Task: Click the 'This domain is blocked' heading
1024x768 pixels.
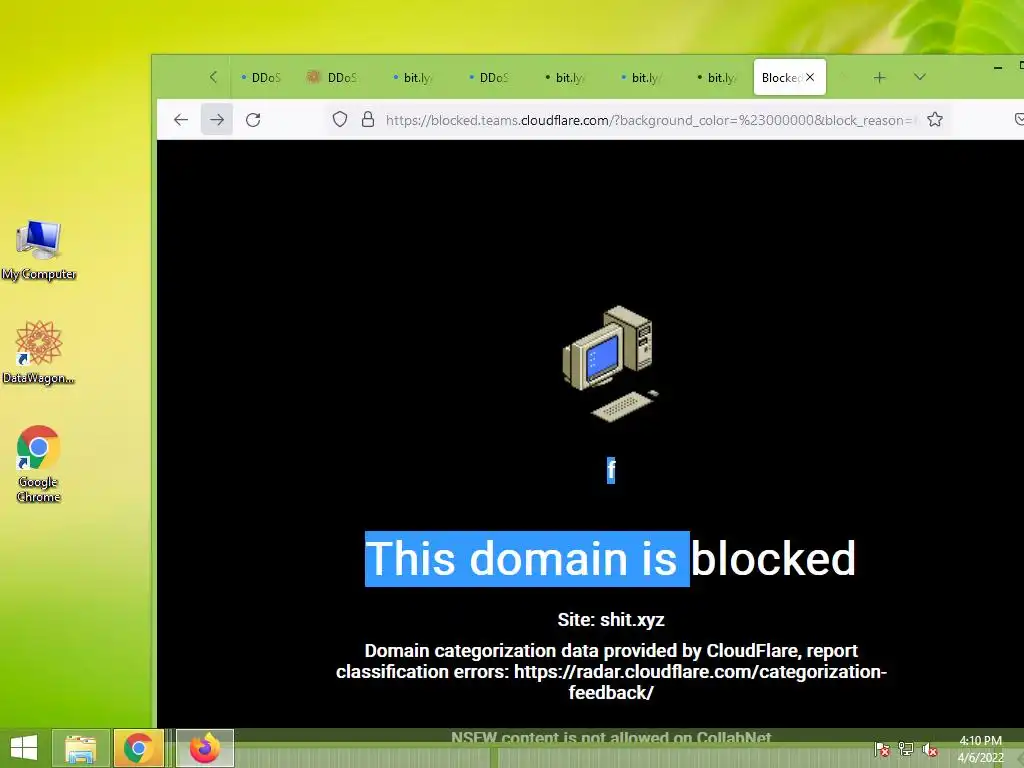Action: (610, 559)
